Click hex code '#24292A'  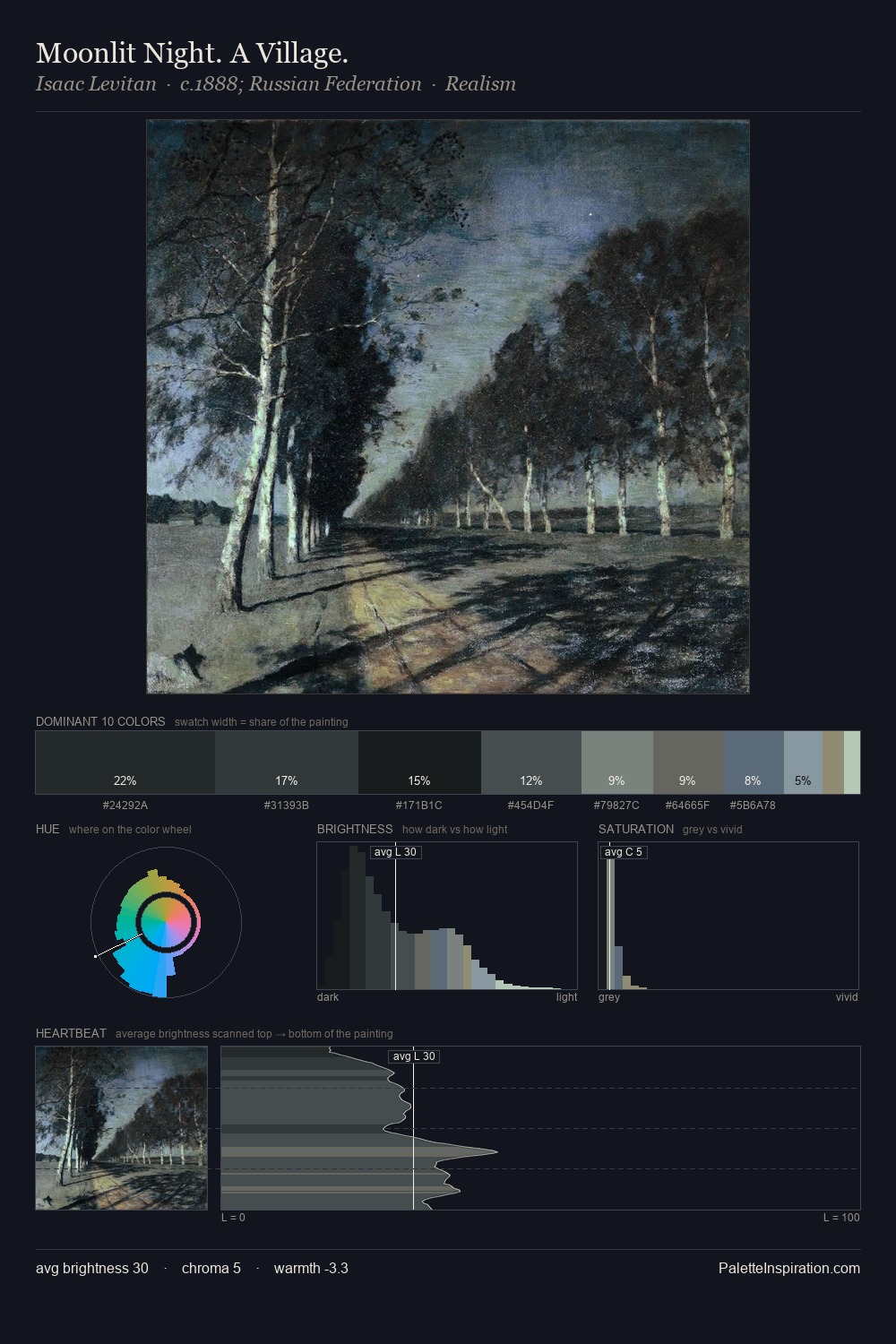pos(125,806)
